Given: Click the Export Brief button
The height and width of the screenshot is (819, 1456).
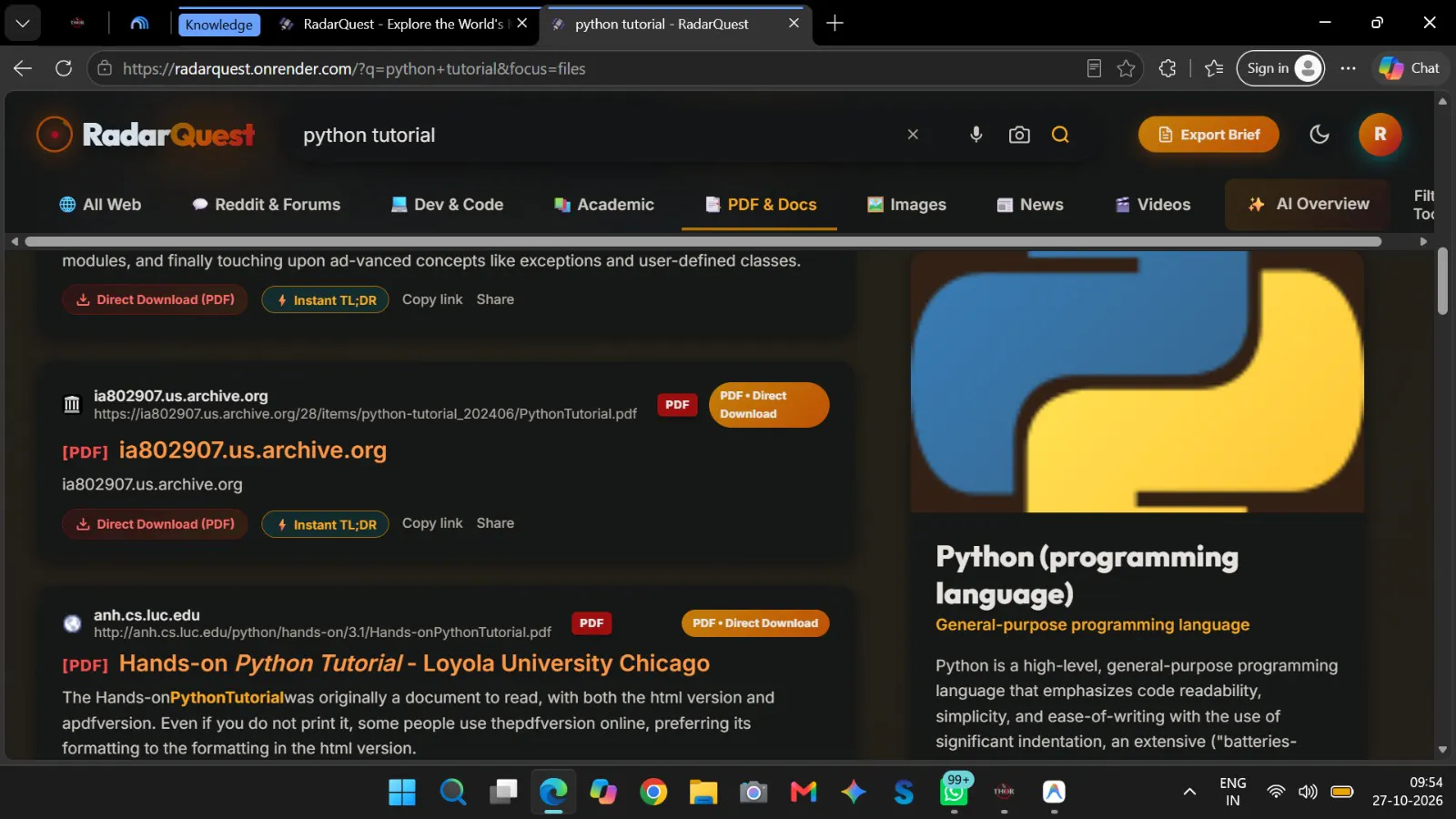Looking at the screenshot, I should click(x=1208, y=135).
